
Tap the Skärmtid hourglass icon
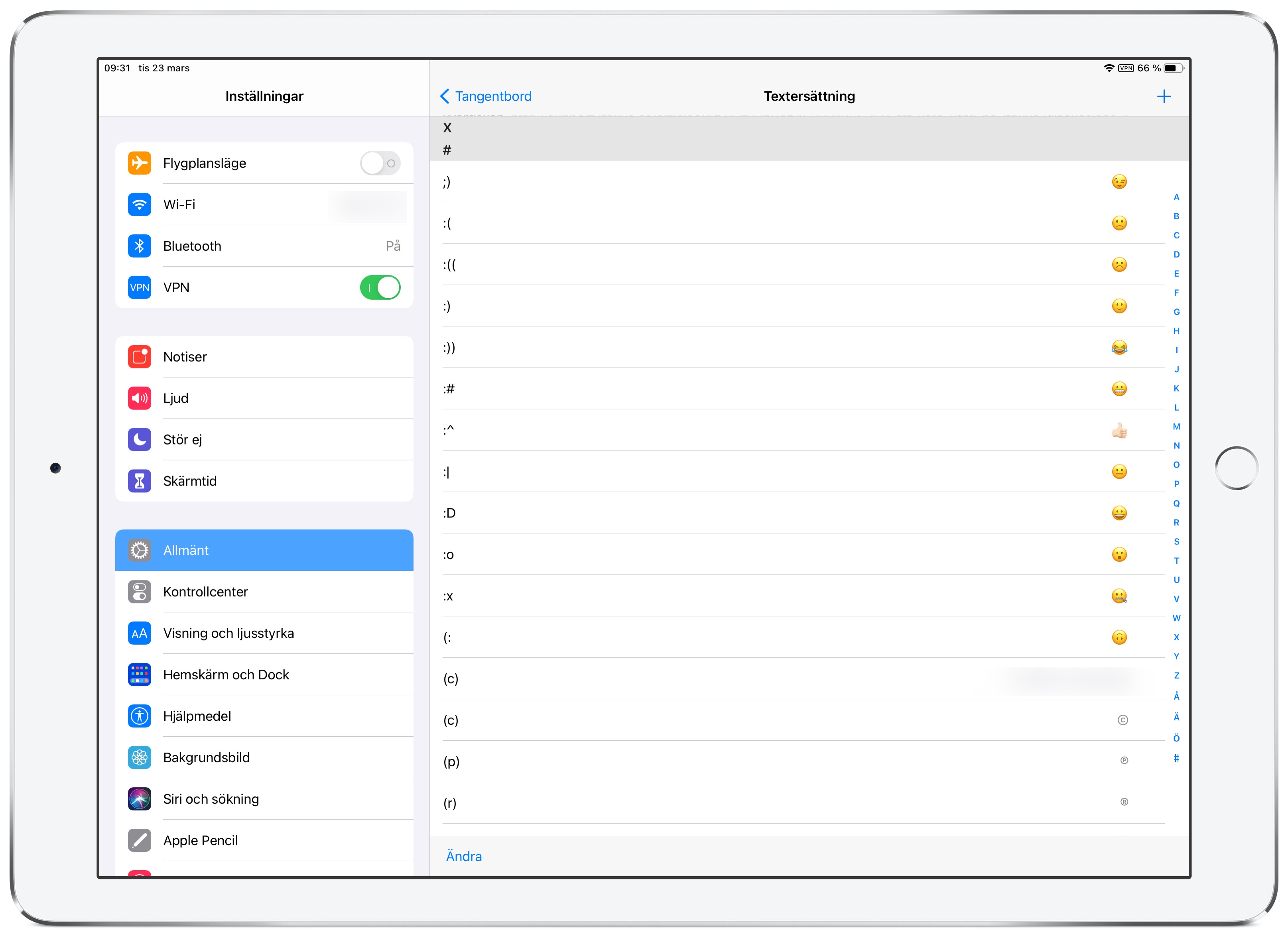139,481
